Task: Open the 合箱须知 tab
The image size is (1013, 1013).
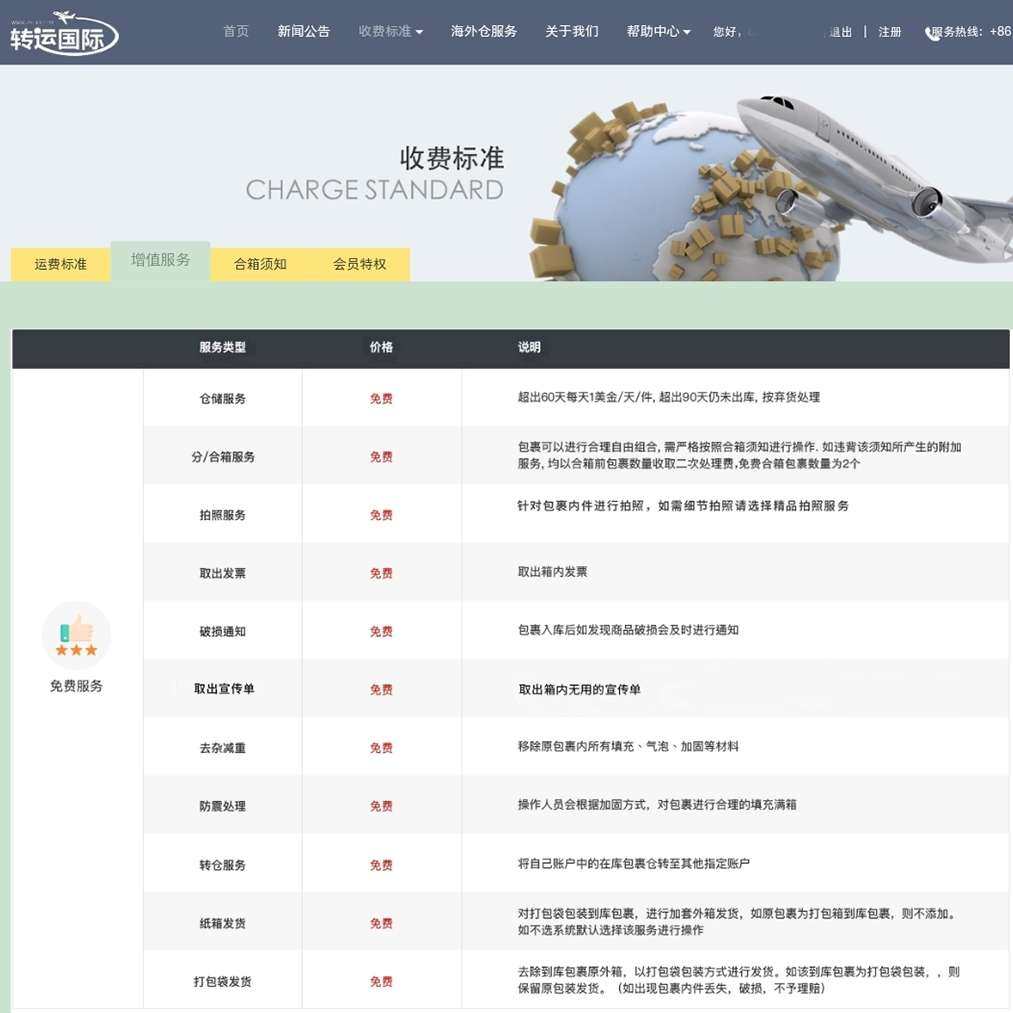Action: tap(259, 263)
